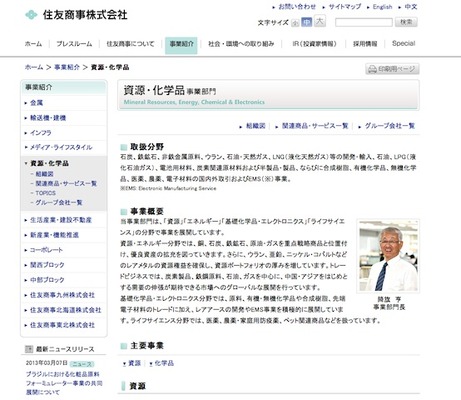Switch to 中文 site
Viewport: 461px width, 400px height.
click(x=411, y=7)
